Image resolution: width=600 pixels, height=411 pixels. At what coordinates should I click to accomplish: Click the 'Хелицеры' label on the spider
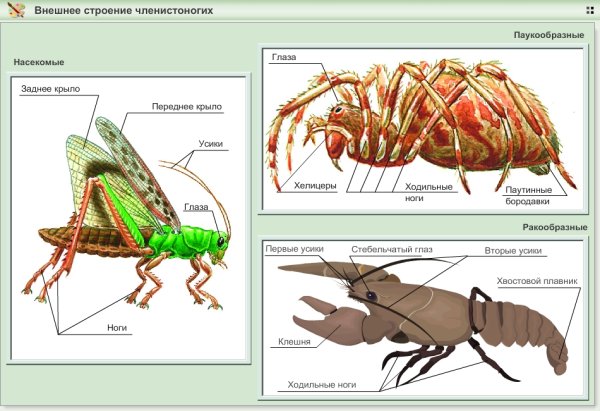click(x=314, y=185)
